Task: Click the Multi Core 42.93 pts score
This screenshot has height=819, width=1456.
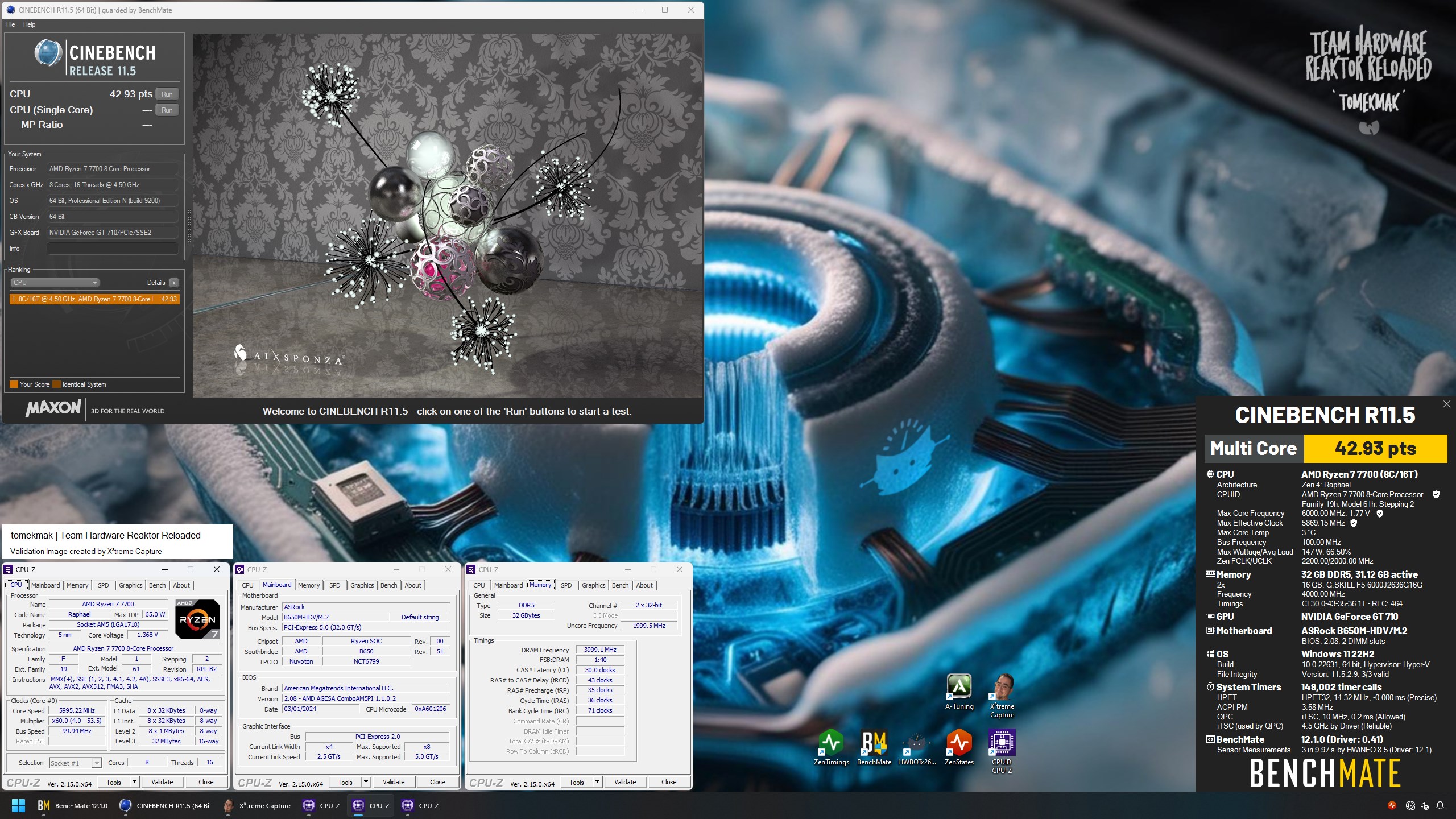Action: point(1375,449)
